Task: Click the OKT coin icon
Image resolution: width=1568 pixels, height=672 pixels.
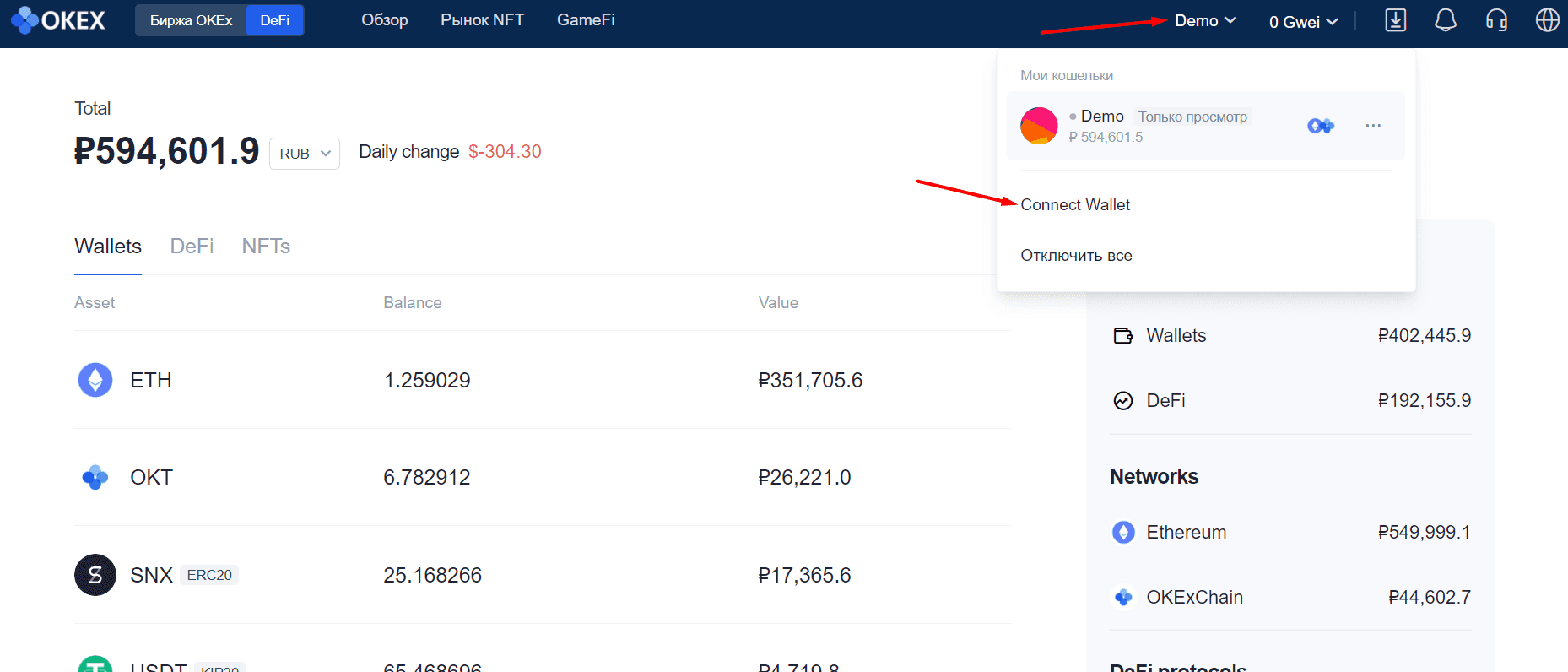Action: click(x=95, y=477)
